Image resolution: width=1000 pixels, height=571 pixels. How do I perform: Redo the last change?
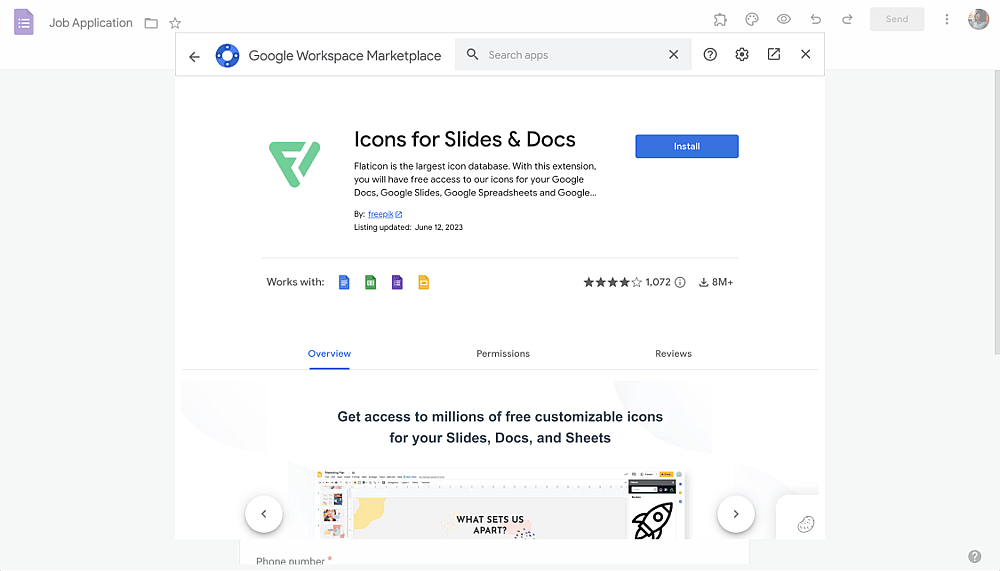pos(847,19)
